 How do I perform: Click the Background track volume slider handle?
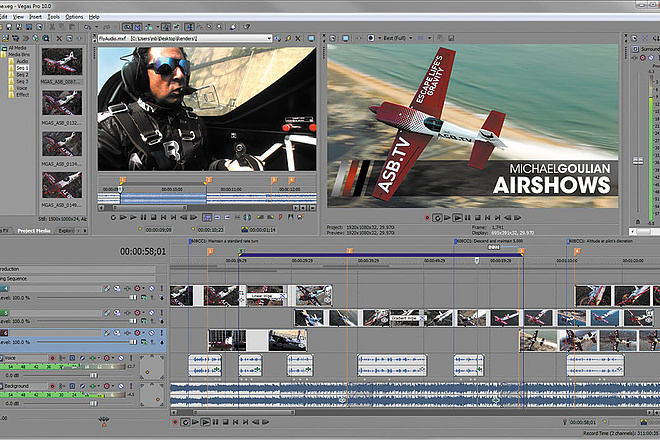tap(94, 403)
